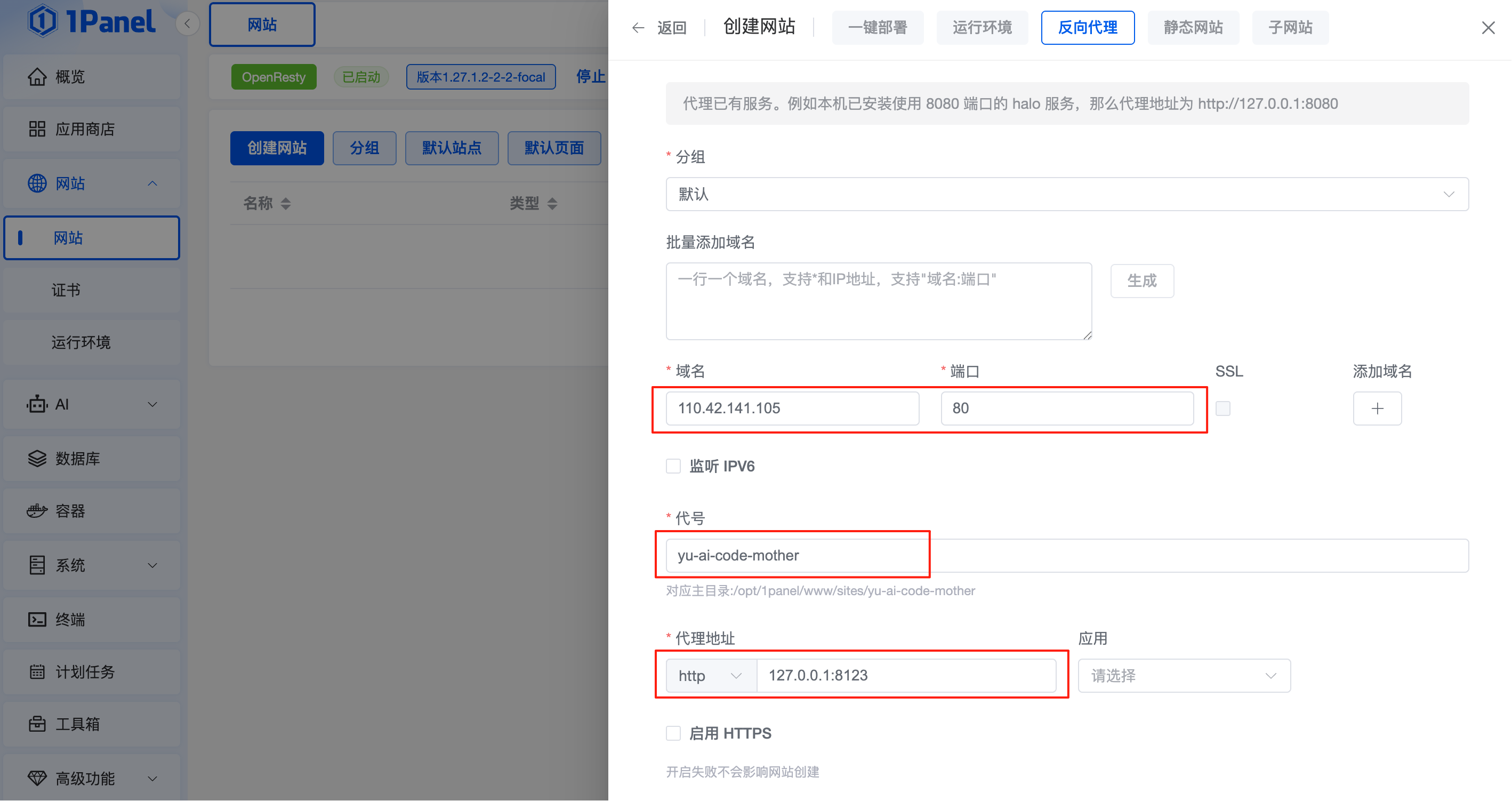Check the 启用 HTTPS checkbox

click(x=673, y=733)
